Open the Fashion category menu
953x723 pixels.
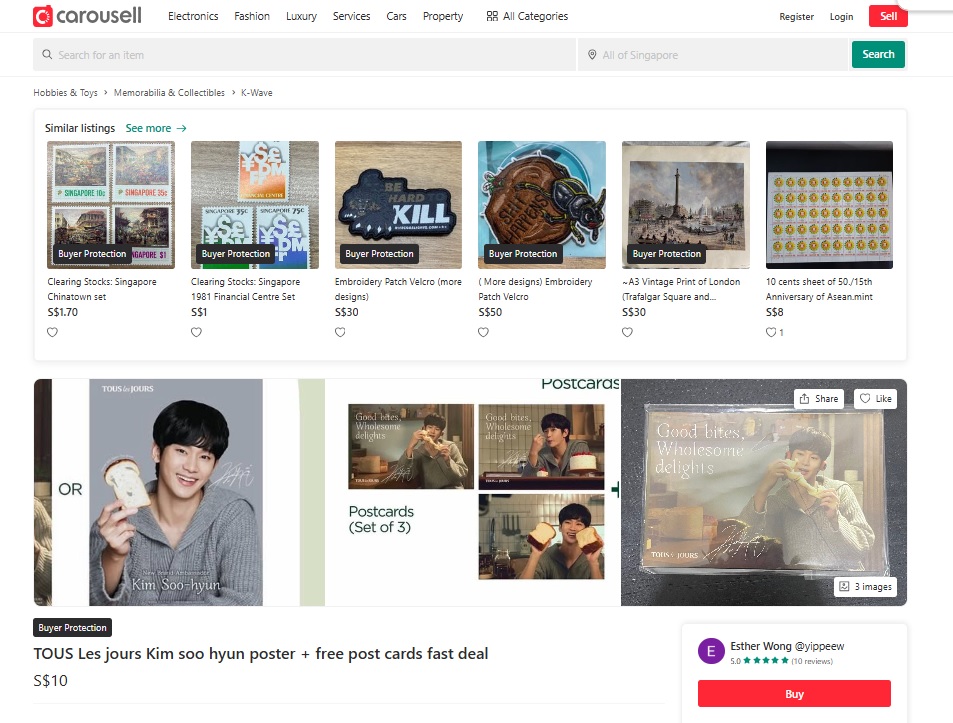coord(252,16)
